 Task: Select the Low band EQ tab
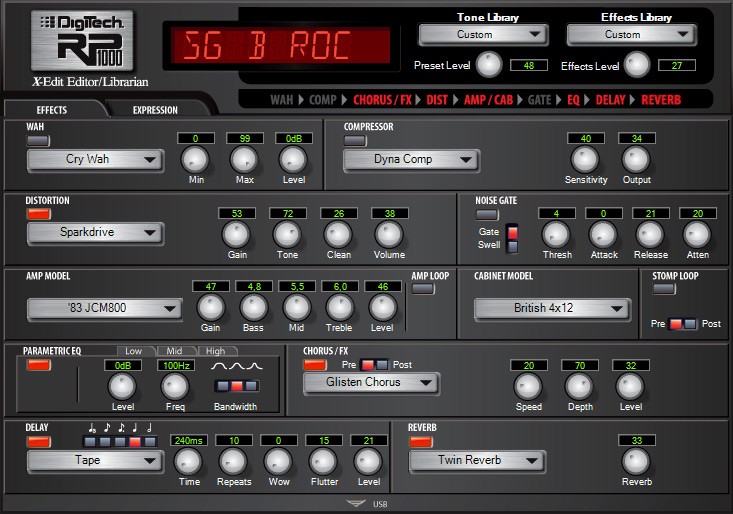[134, 351]
